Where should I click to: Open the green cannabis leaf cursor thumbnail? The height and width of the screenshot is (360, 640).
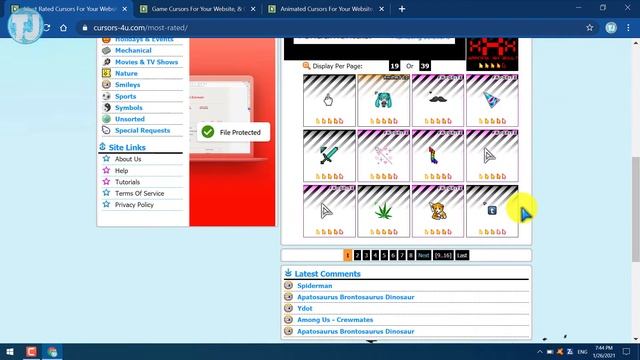click(383, 211)
